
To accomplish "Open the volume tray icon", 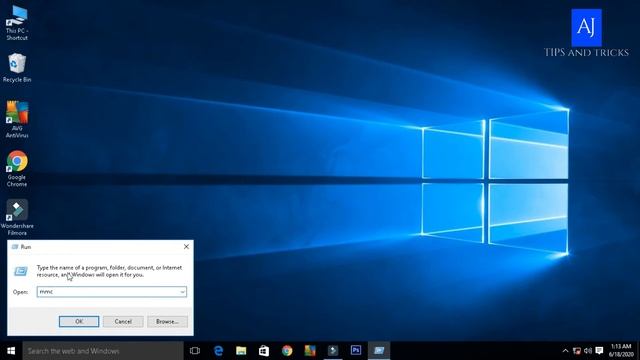I will pos(588,351).
